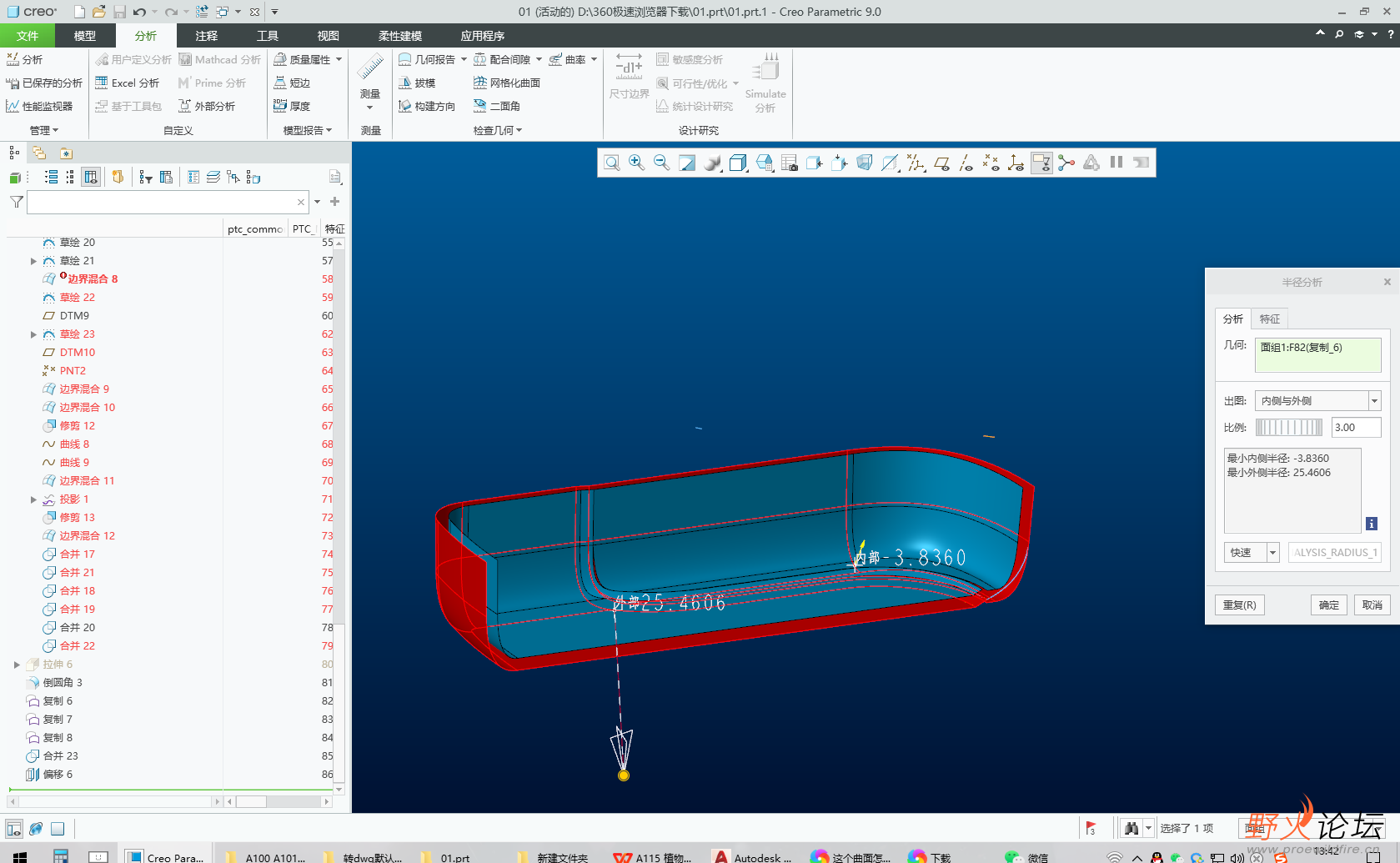The image size is (1400, 863).
Task: Switch to the 视图 ribbon tab
Action: pos(328,36)
